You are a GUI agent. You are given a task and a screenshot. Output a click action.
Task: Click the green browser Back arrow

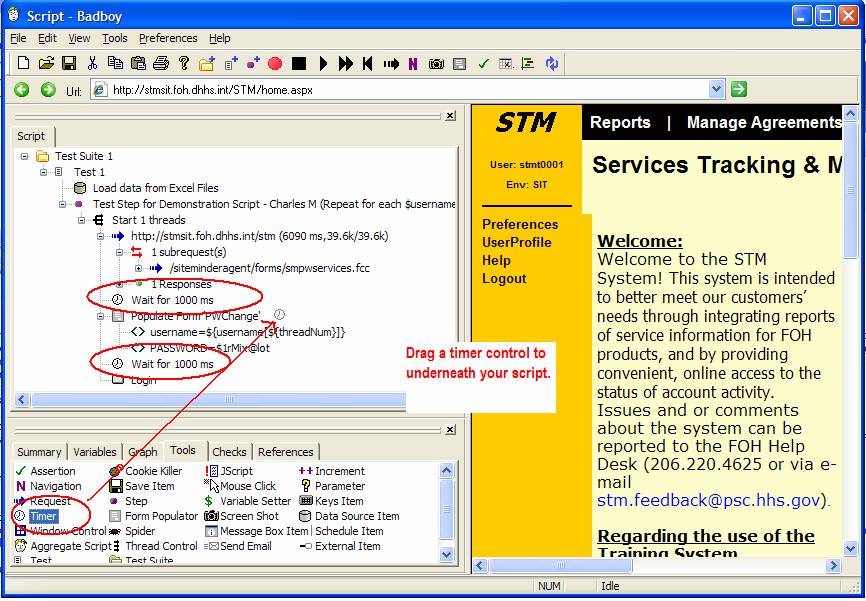tap(22, 90)
